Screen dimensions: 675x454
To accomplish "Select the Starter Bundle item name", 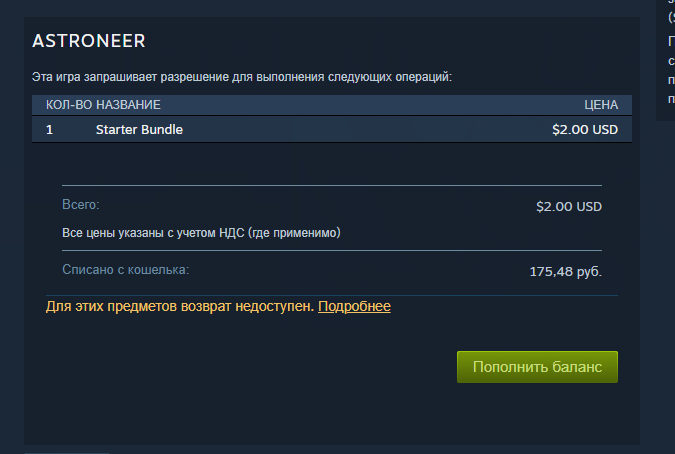I will pyautogui.click(x=139, y=130).
